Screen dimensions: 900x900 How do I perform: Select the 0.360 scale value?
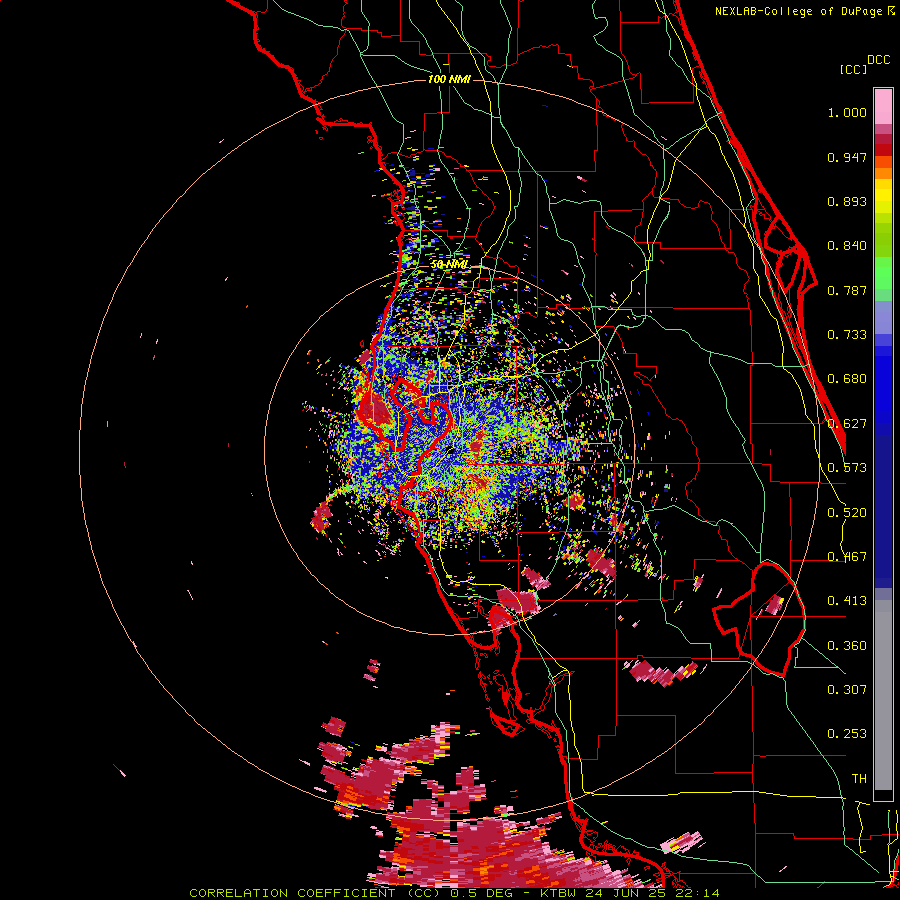point(847,646)
